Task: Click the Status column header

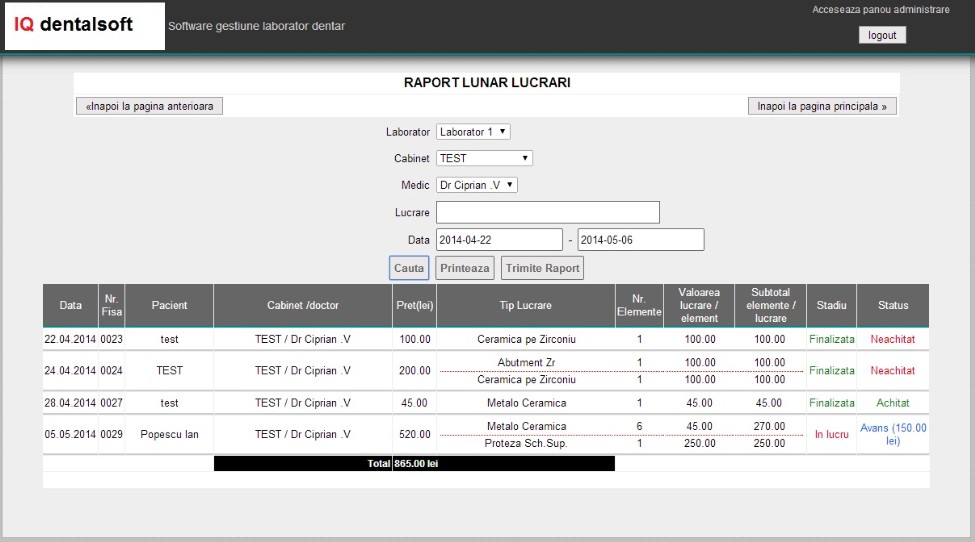Action: pos(893,305)
